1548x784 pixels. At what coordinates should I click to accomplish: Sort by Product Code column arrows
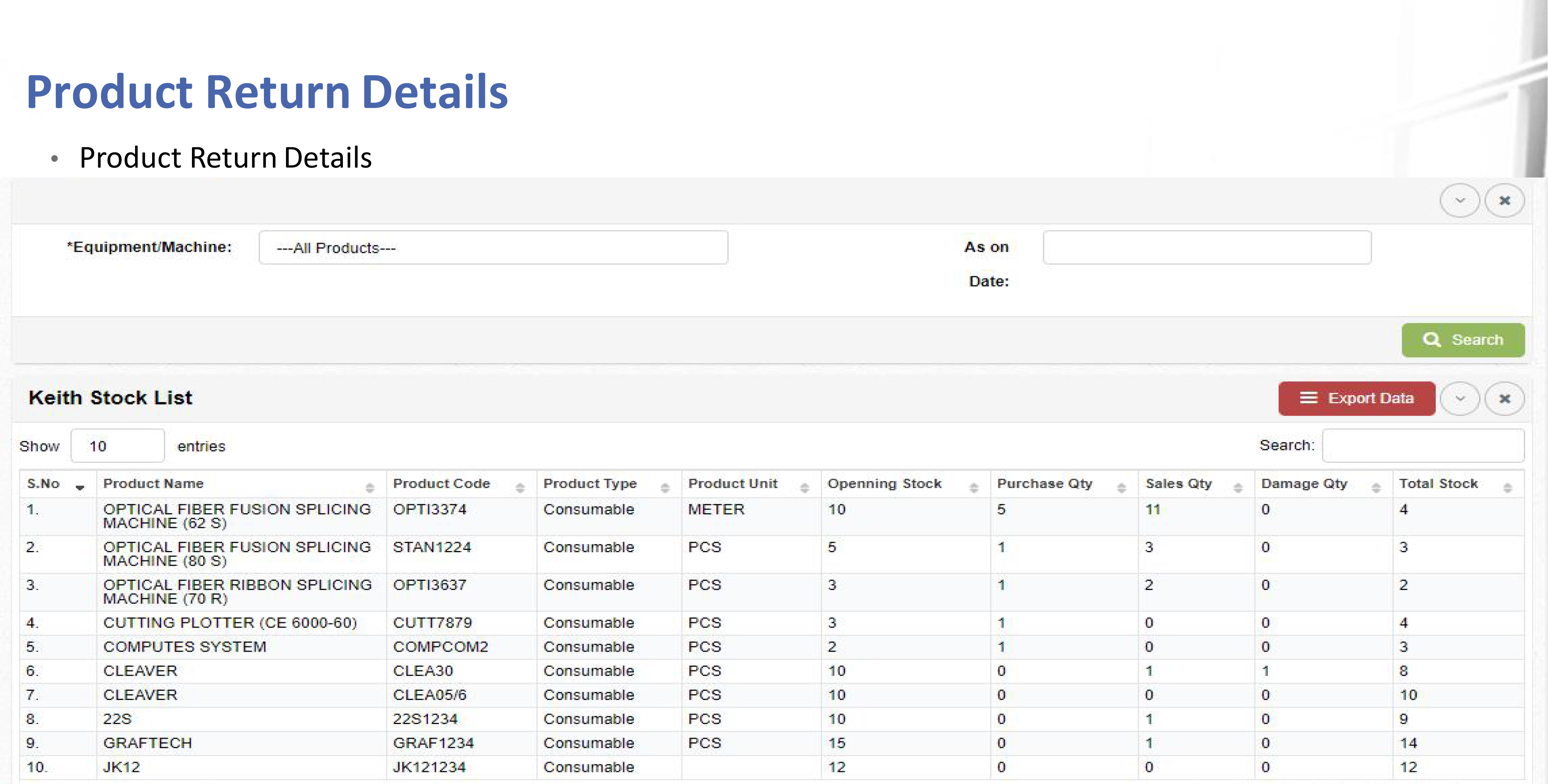point(520,488)
